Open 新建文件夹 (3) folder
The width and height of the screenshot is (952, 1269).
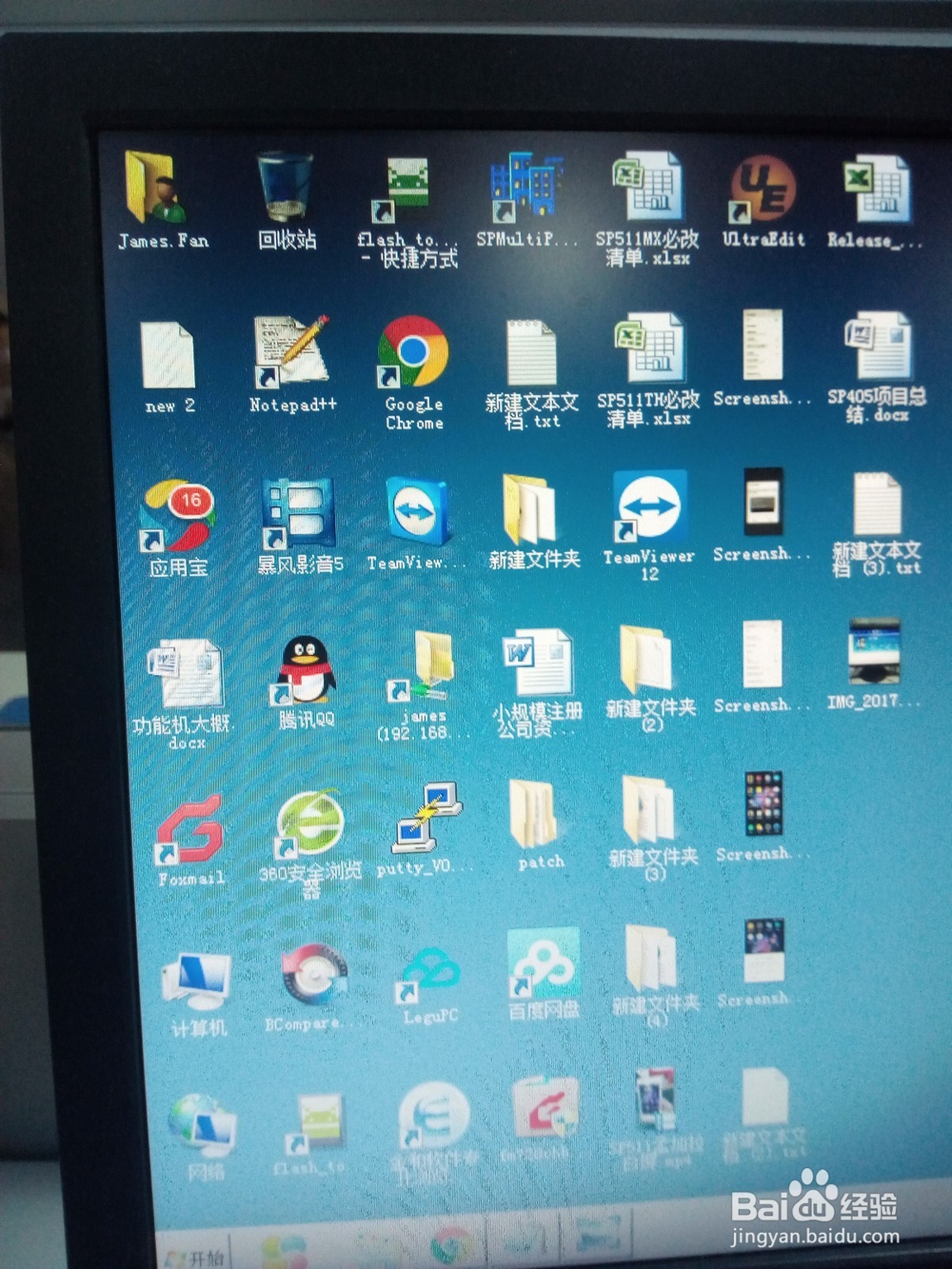point(651,826)
